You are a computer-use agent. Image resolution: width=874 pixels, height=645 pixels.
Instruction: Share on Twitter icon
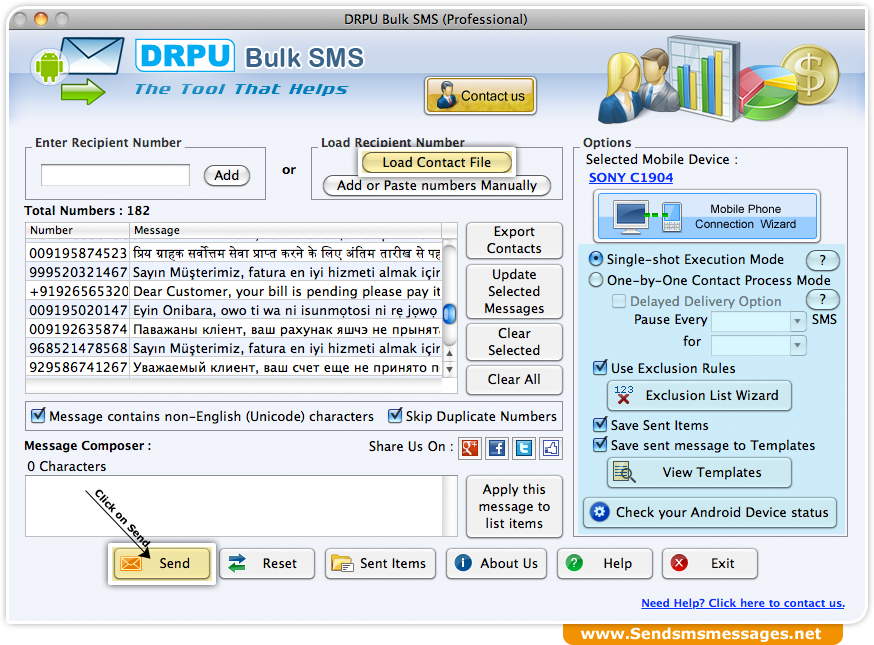523,448
